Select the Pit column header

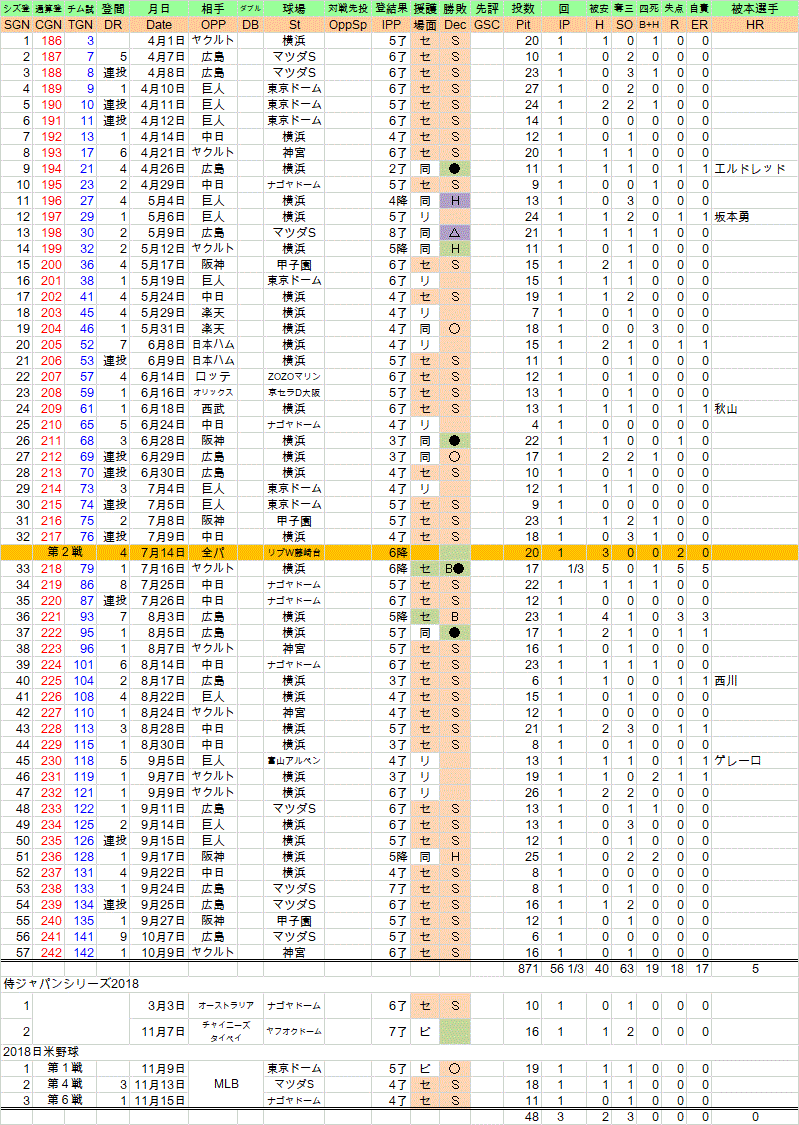[x=523, y=24]
